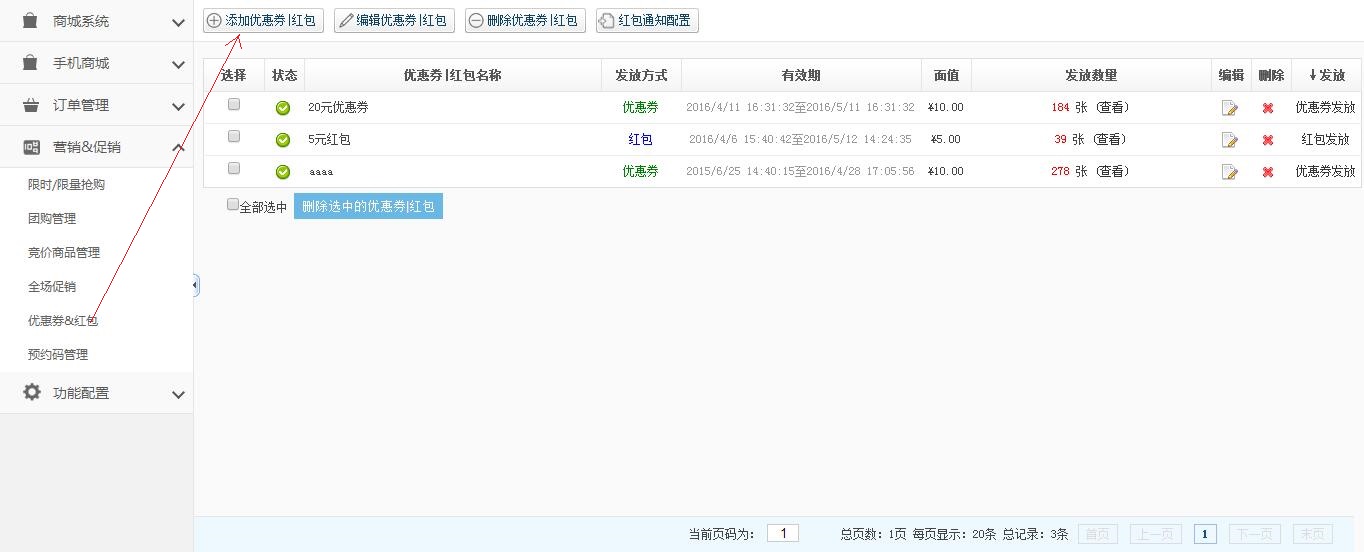This screenshot has width=1364, height=552.
Task: Click the 发放 column header with arrow
Action: point(1326,75)
